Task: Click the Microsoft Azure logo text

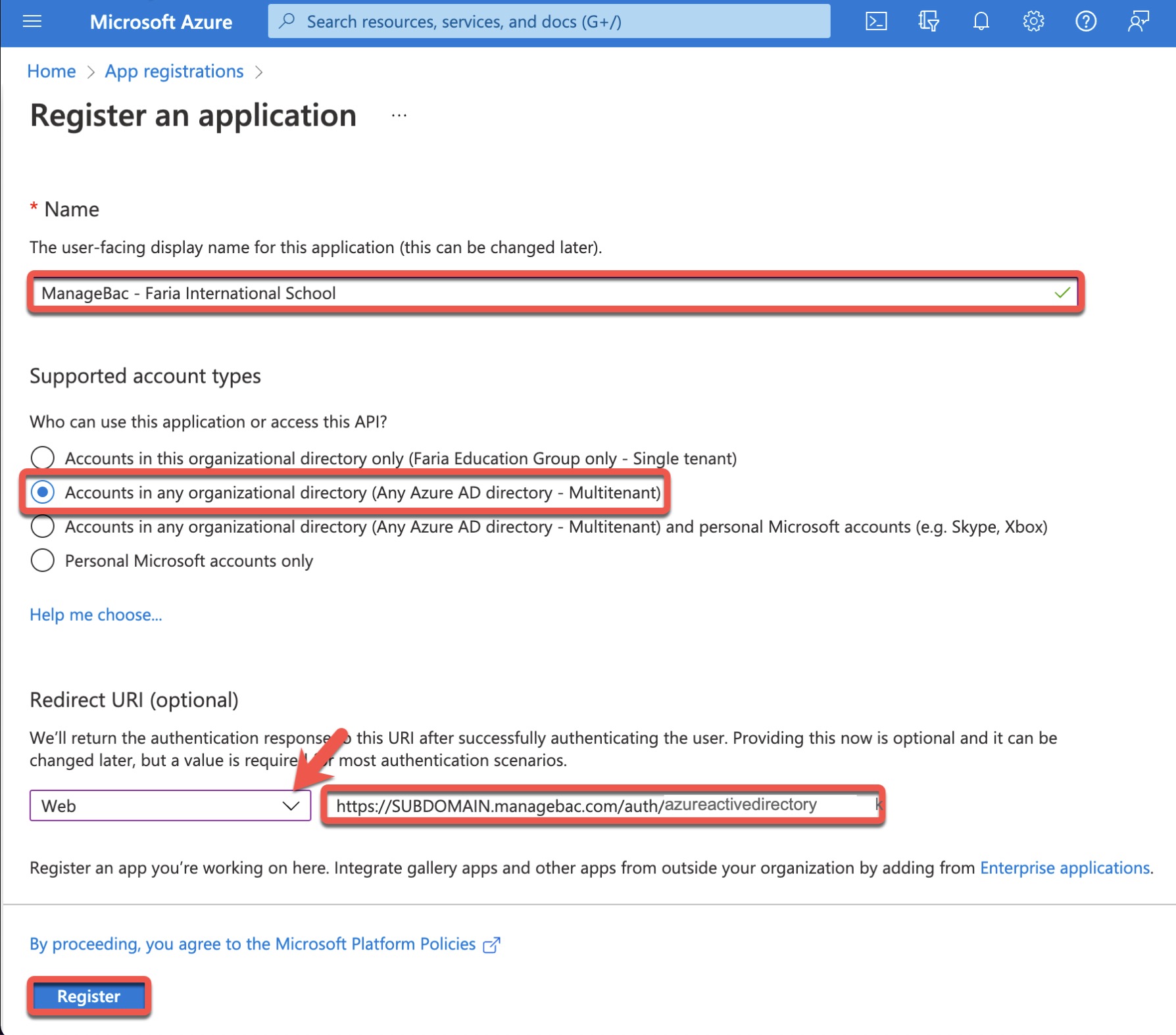Action: point(161,22)
